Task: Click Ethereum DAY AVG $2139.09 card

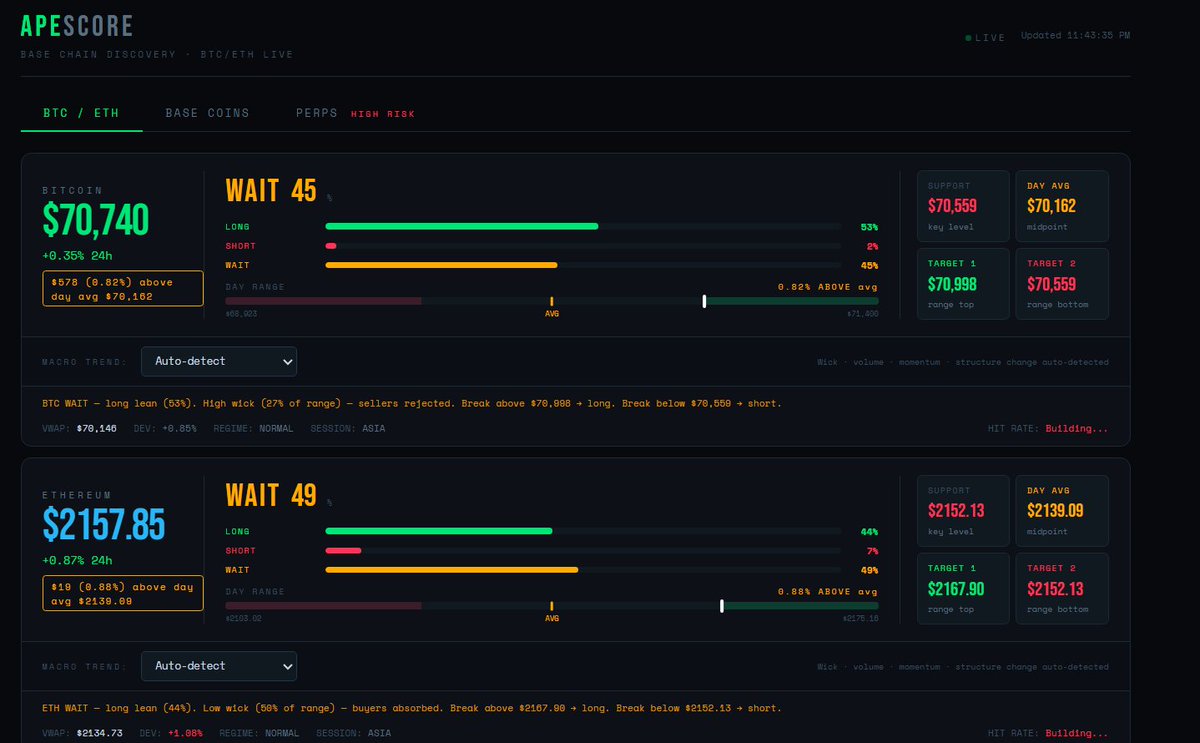Action: click(1062, 511)
